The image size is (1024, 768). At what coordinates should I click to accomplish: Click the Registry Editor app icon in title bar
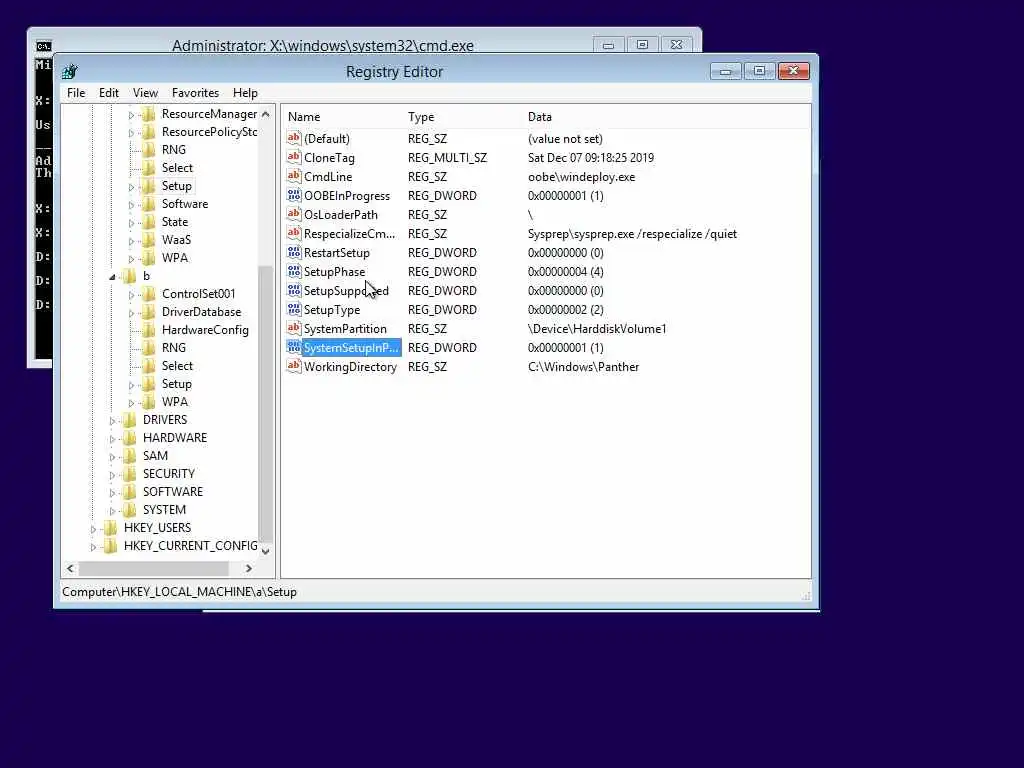point(70,71)
